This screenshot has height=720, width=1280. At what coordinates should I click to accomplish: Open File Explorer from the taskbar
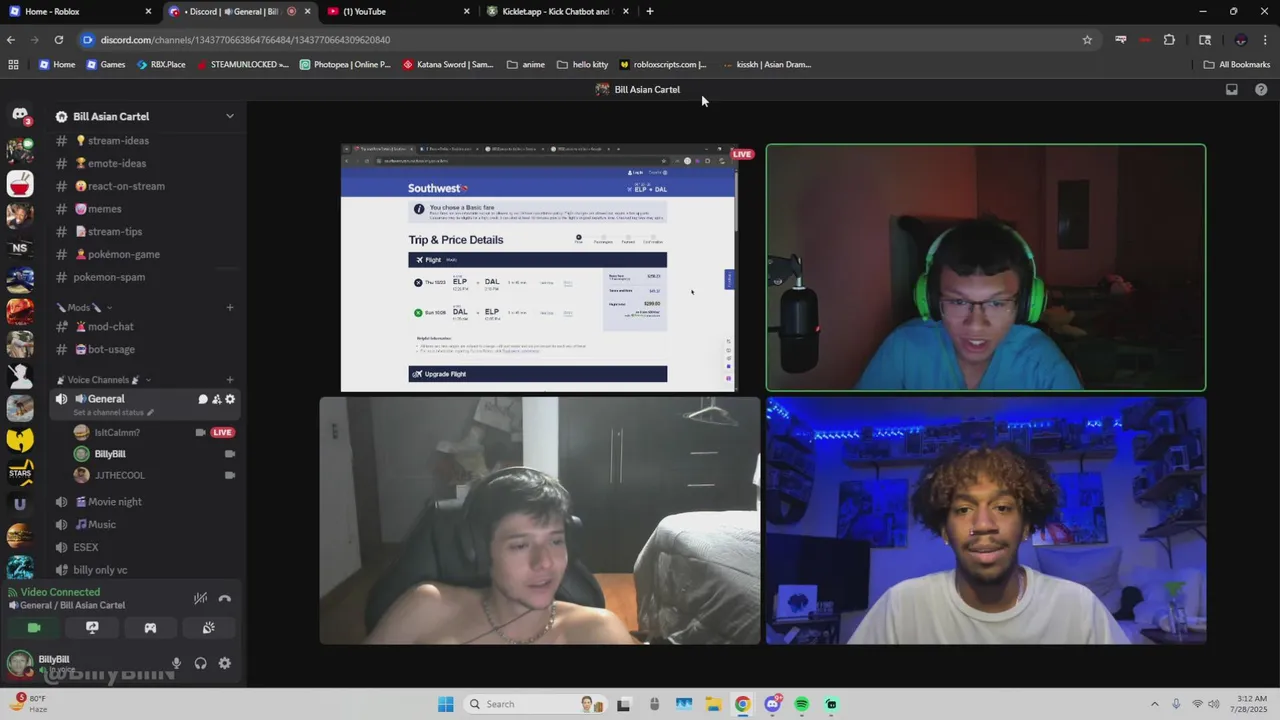pyautogui.click(x=713, y=704)
